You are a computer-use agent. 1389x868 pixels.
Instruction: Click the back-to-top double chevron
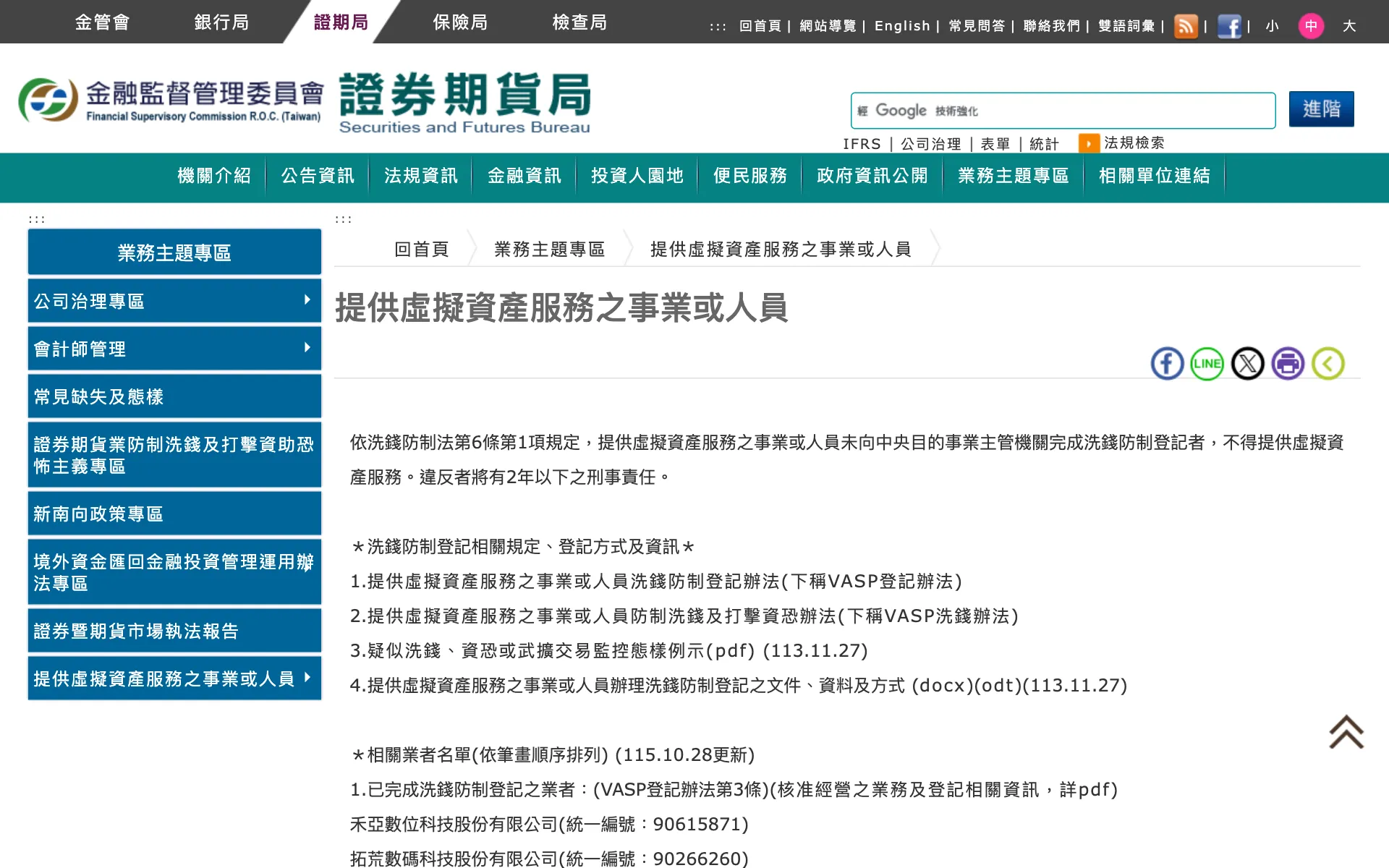(x=1346, y=731)
